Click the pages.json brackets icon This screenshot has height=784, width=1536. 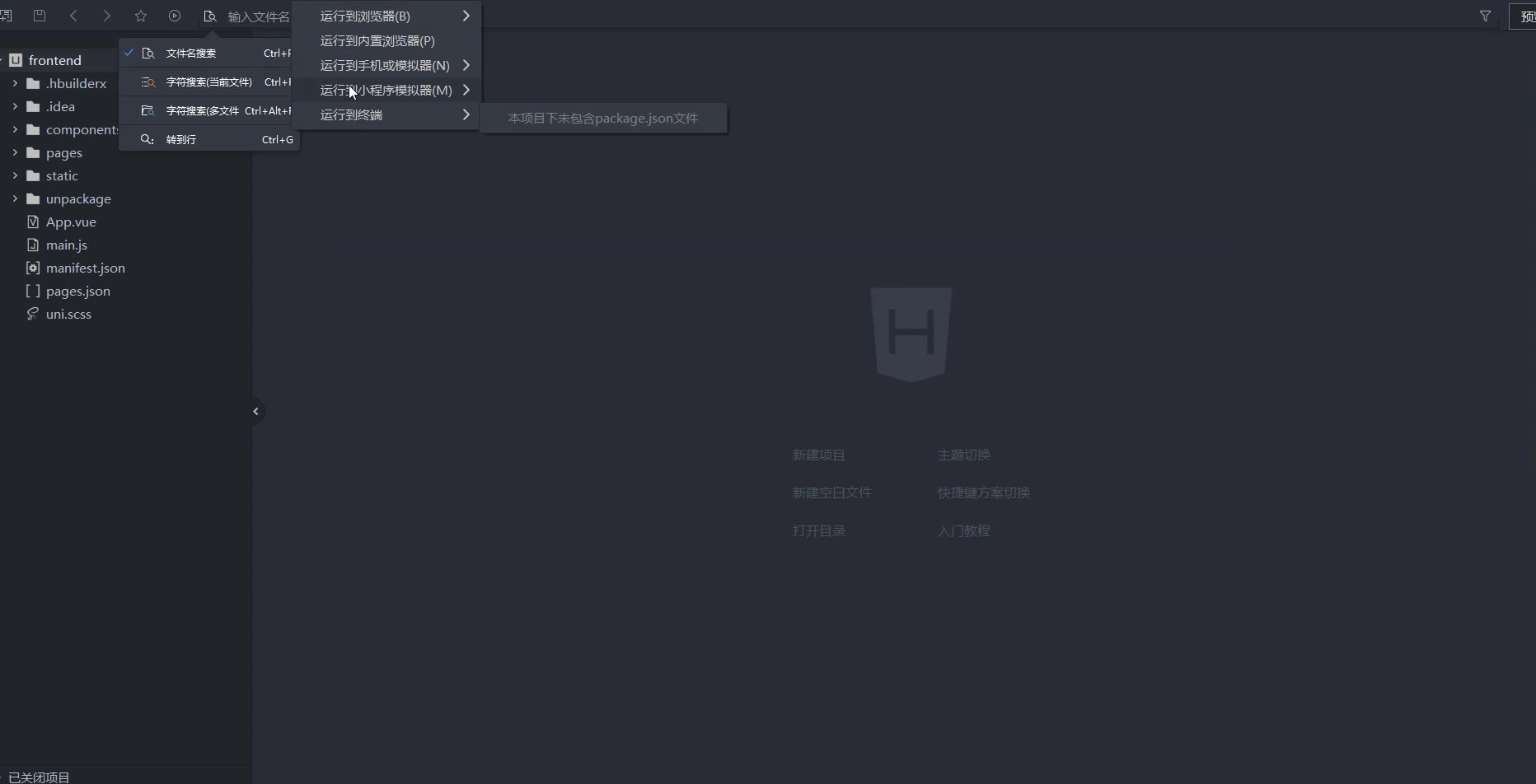pos(33,291)
